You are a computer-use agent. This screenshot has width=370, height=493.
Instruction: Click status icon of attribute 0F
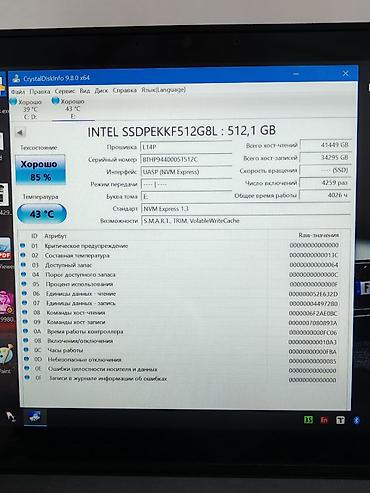[27, 378]
